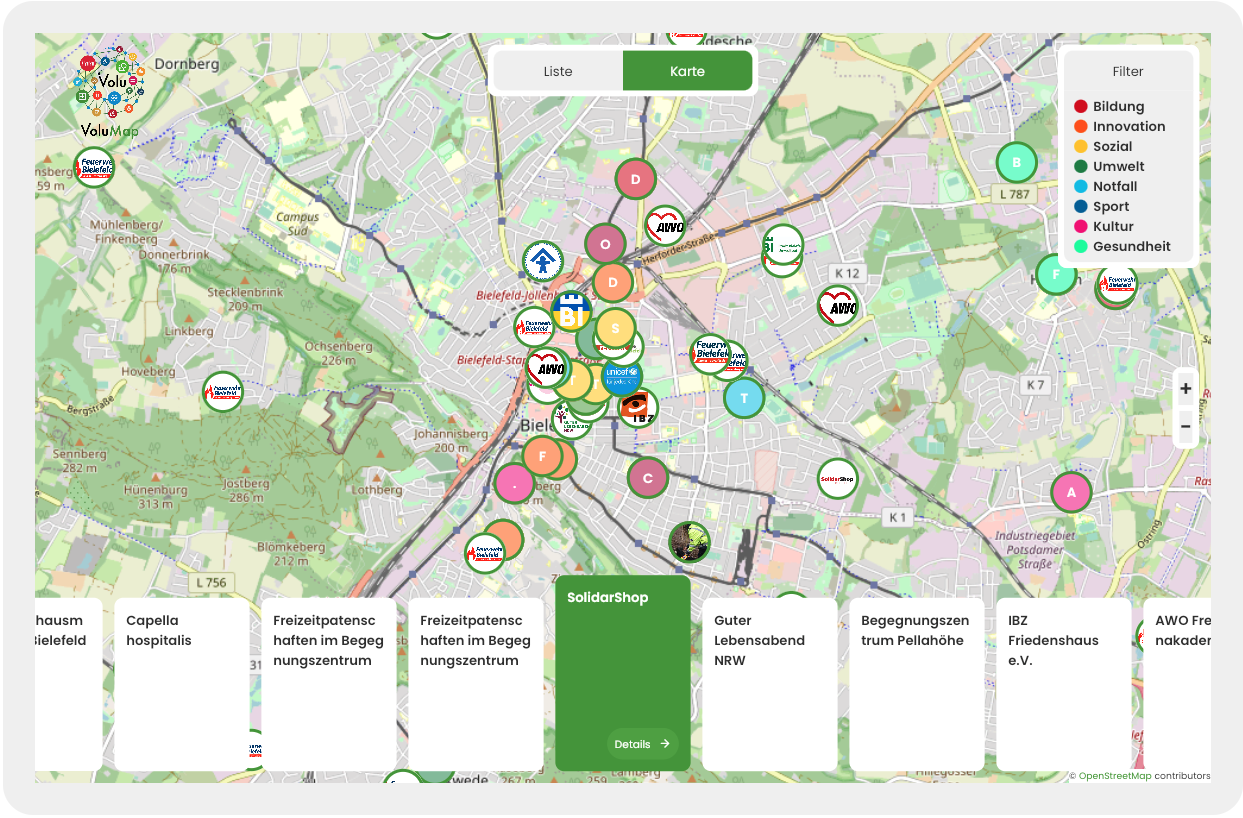Select the SolidarShop map marker
1243x818 pixels.
point(837,479)
